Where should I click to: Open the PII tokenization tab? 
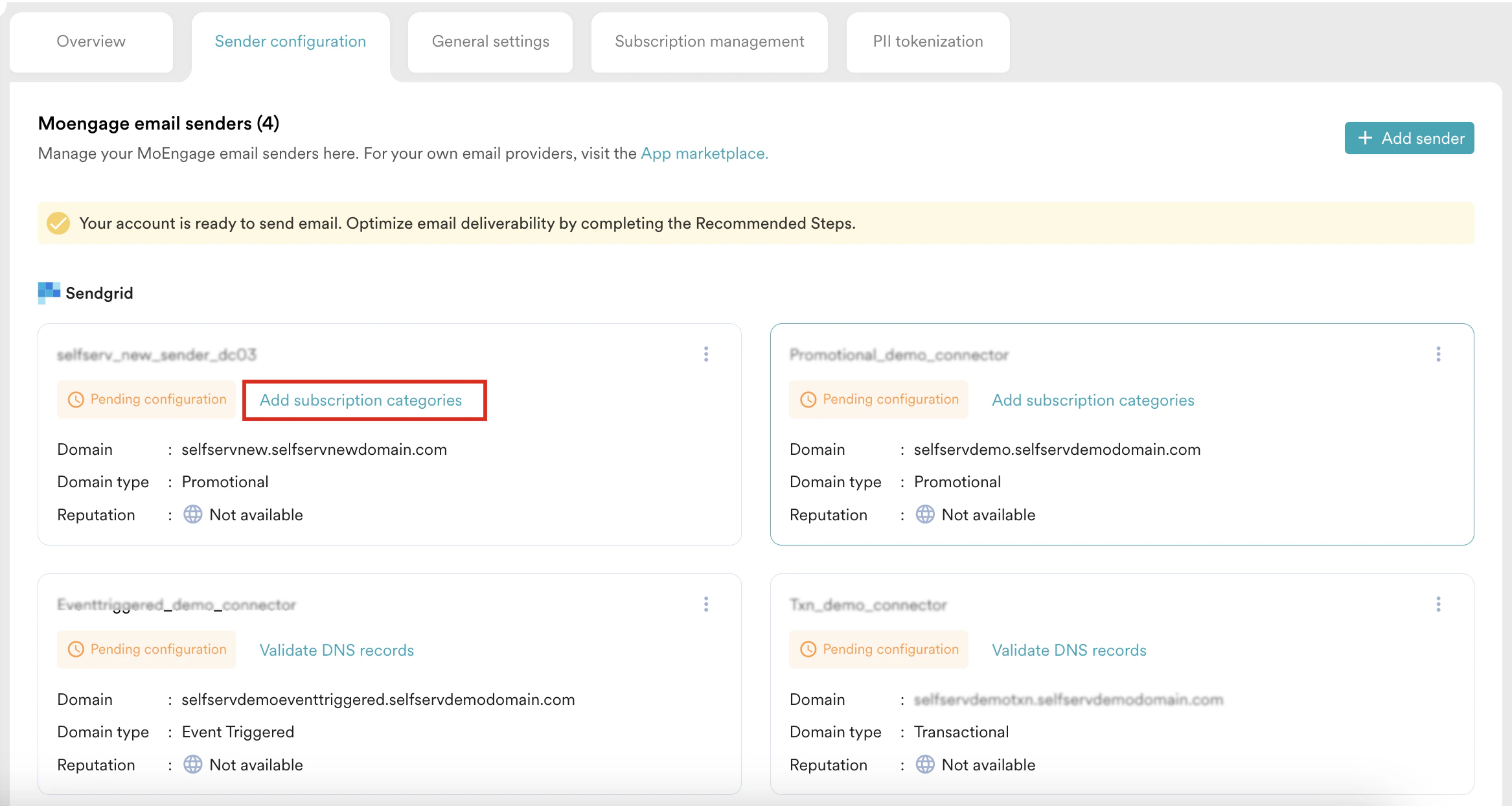click(x=928, y=41)
